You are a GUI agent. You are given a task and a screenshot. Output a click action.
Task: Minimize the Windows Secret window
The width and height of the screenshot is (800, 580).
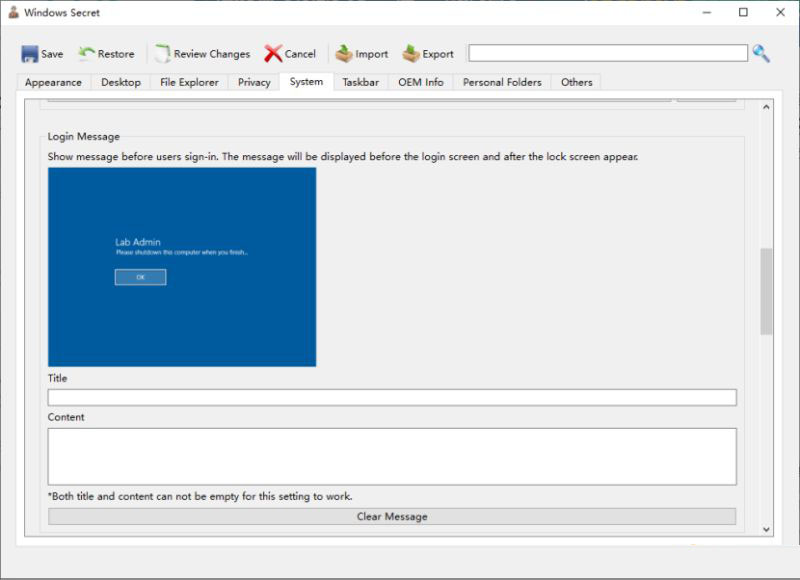(x=707, y=12)
